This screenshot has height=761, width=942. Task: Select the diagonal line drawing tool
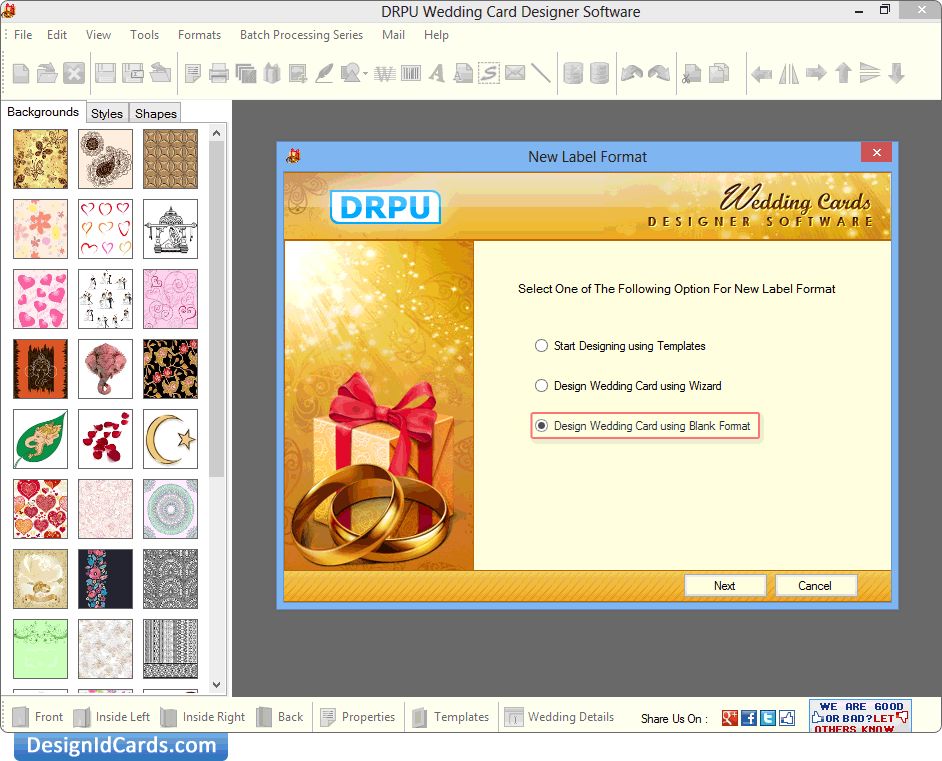(x=541, y=73)
